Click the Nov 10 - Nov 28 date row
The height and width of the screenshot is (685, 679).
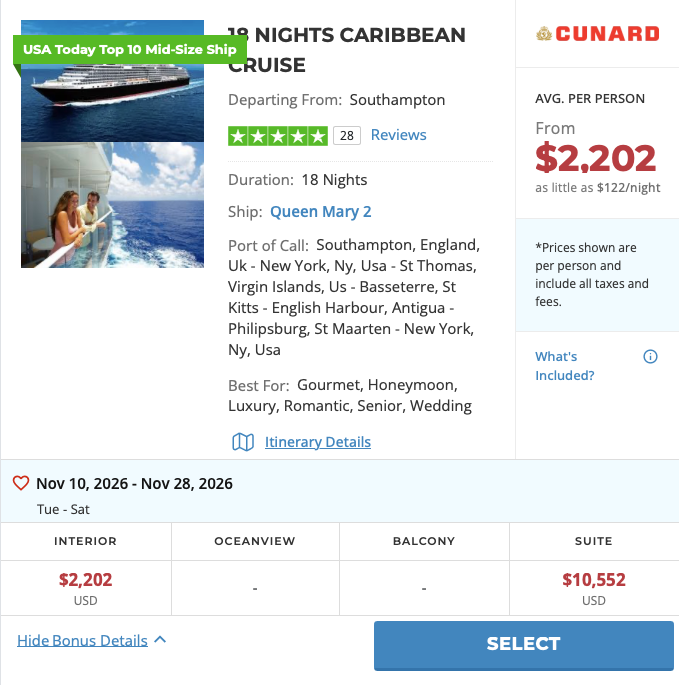pyautogui.click(x=134, y=484)
